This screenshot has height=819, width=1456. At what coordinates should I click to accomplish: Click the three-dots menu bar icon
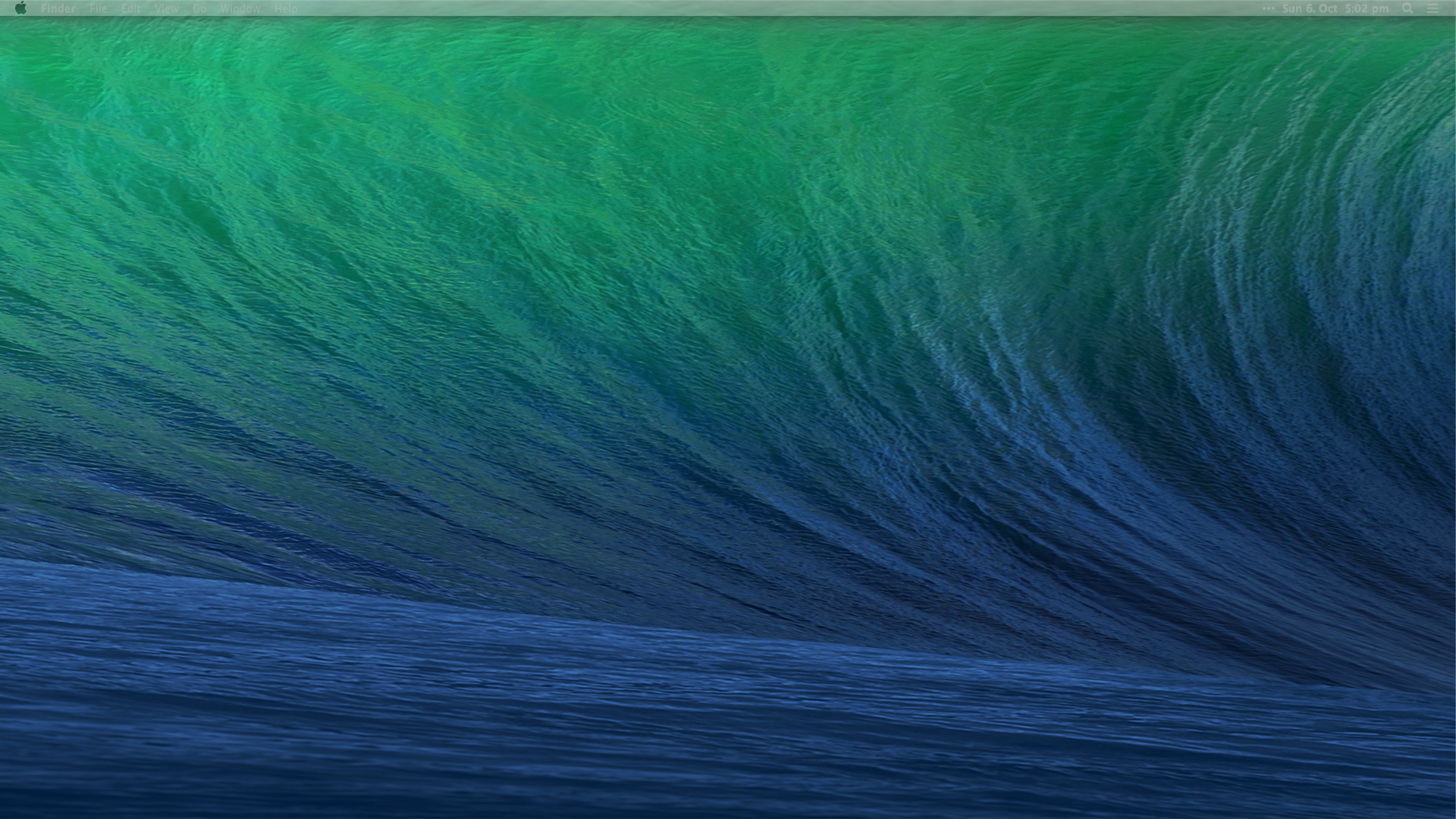coord(1268,8)
